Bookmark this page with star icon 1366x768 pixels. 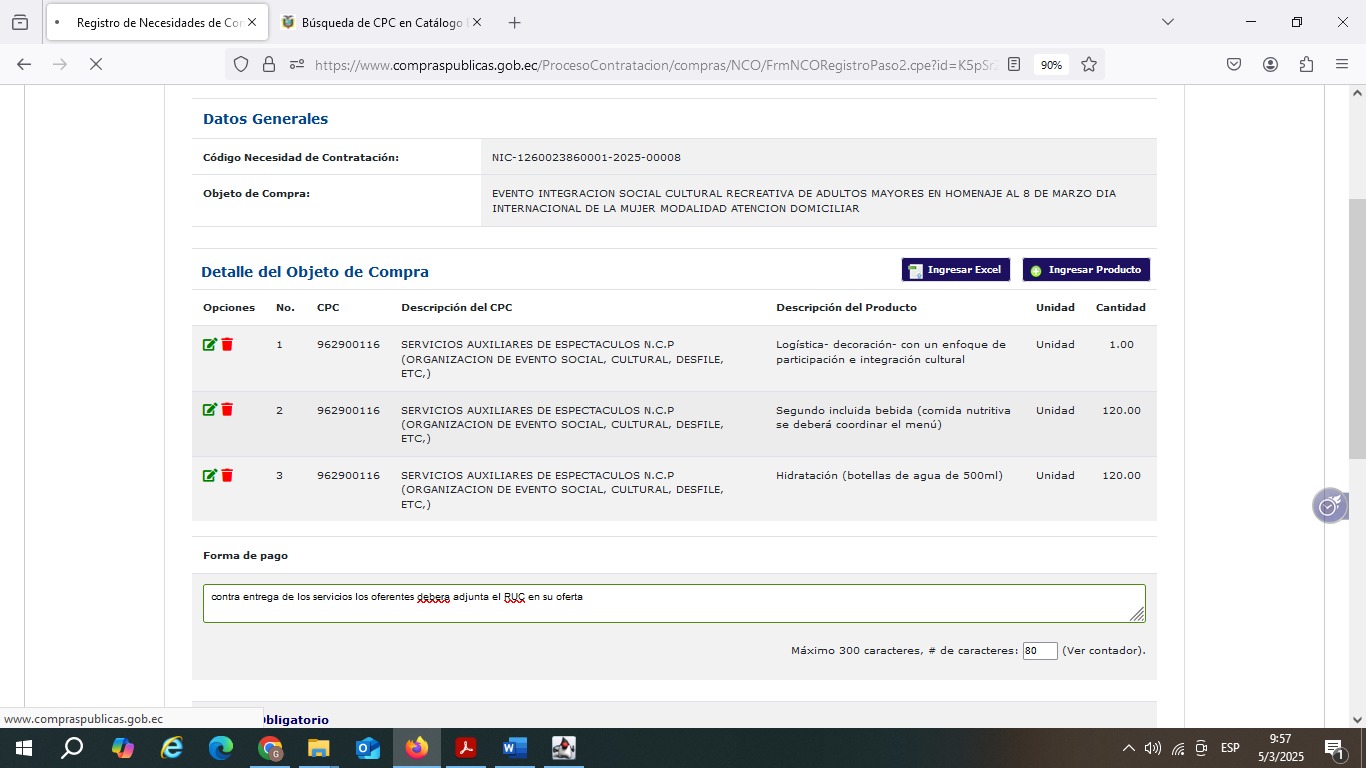[1089, 64]
